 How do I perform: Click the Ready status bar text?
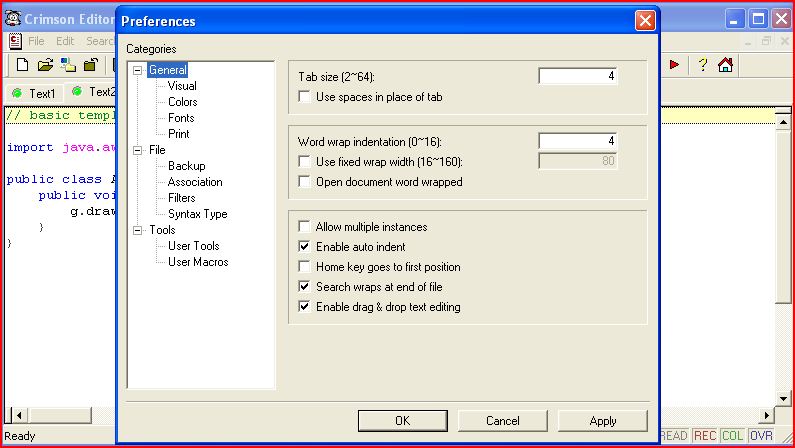pos(20,436)
